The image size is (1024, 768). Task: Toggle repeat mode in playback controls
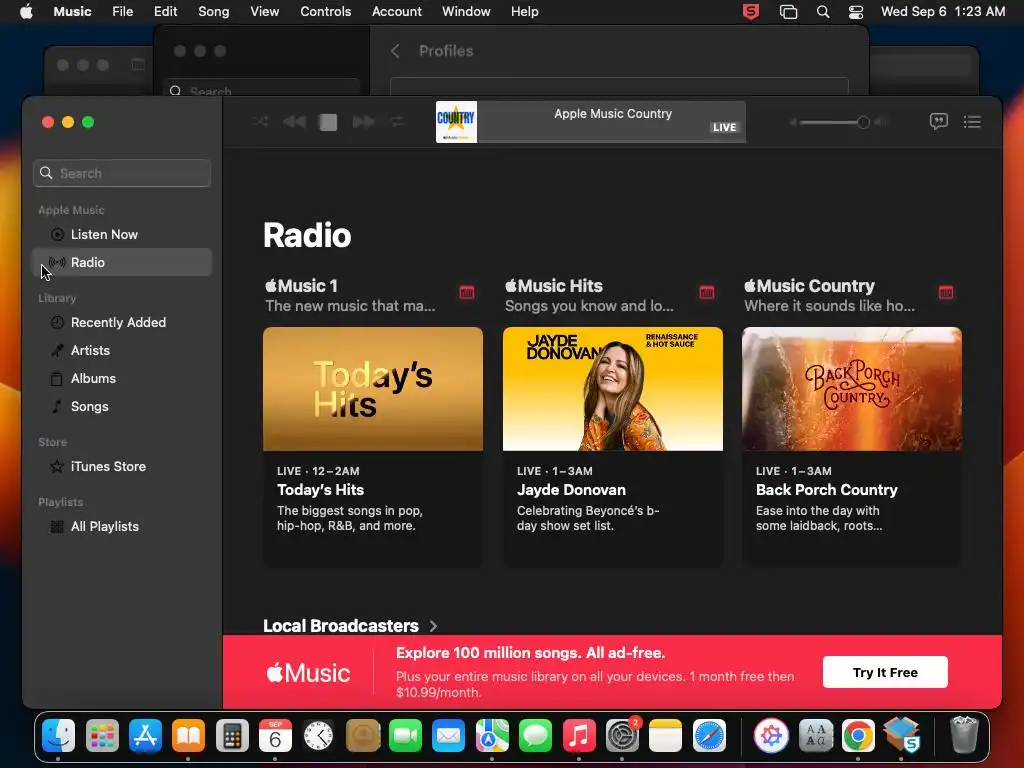point(397,122)
